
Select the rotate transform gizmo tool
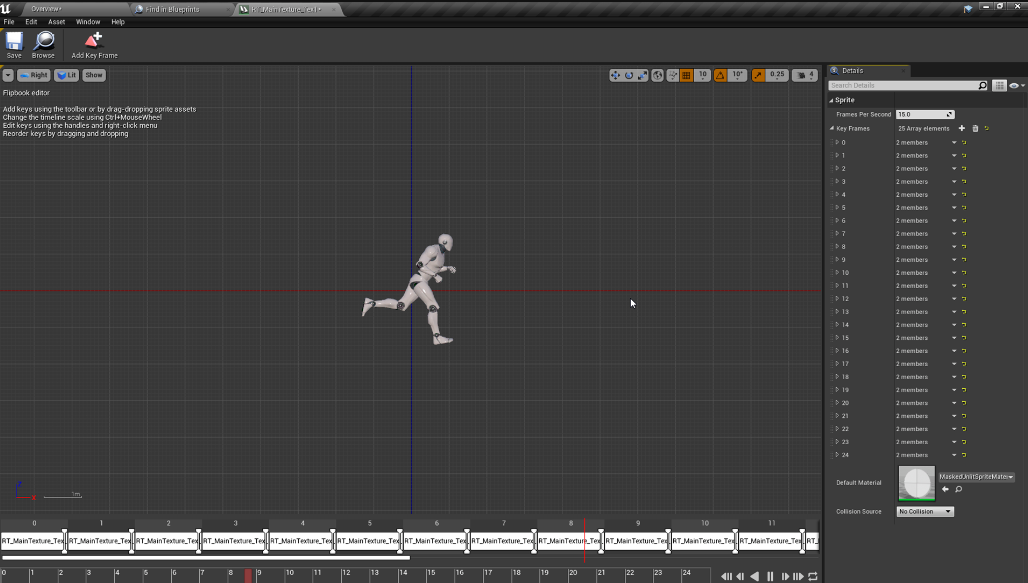click(629, 75)
